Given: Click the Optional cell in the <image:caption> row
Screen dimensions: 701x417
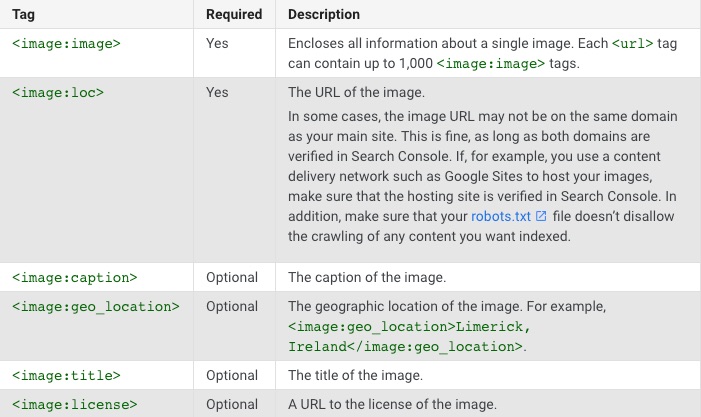Looking at the screenshot, I should tap(232, 278).
